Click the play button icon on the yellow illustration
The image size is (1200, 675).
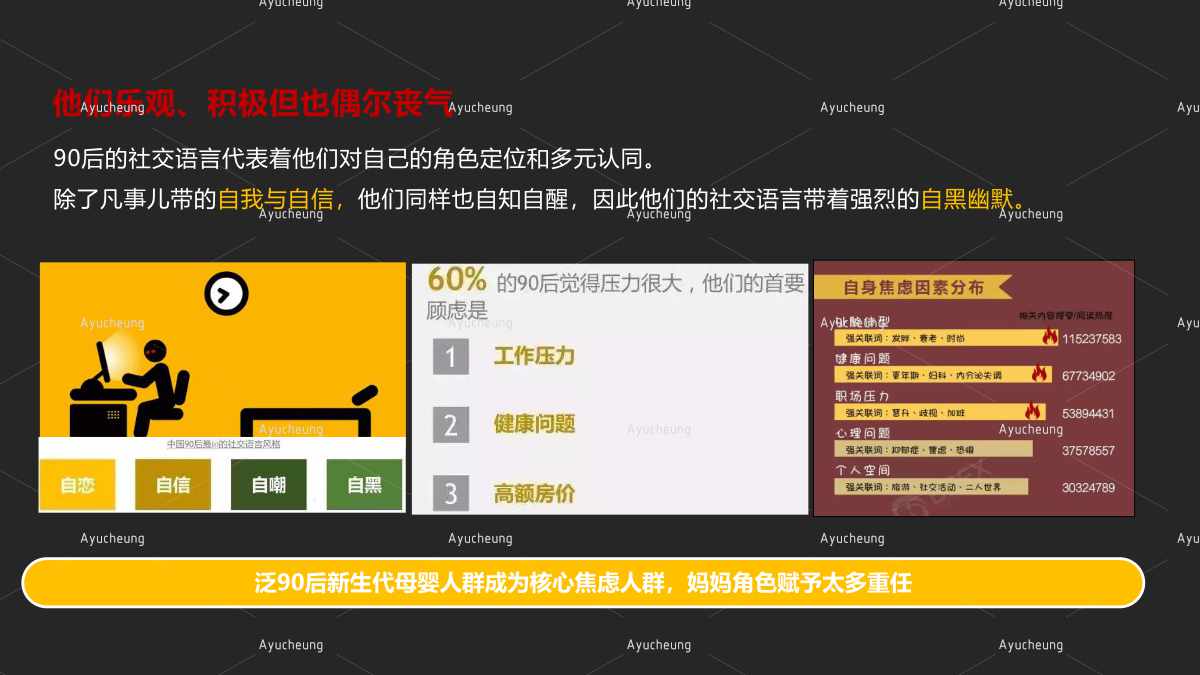[x=228, y=293]
